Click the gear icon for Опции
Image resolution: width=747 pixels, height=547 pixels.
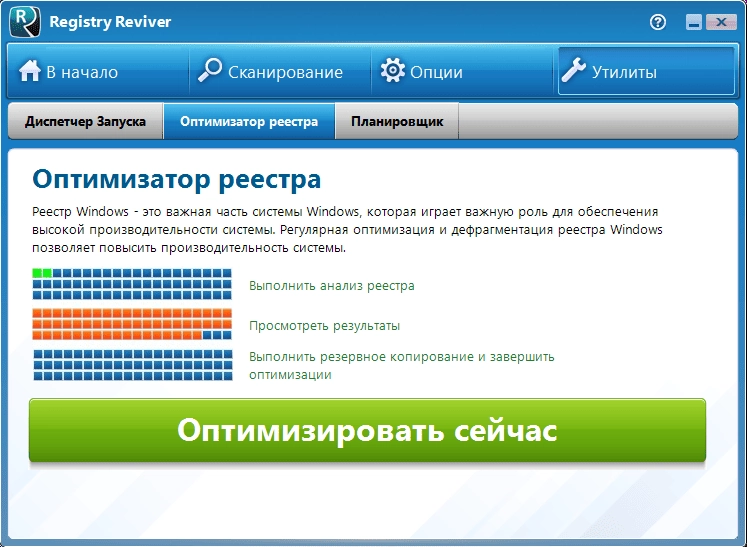pyautogui.click(x=393, y=71)
